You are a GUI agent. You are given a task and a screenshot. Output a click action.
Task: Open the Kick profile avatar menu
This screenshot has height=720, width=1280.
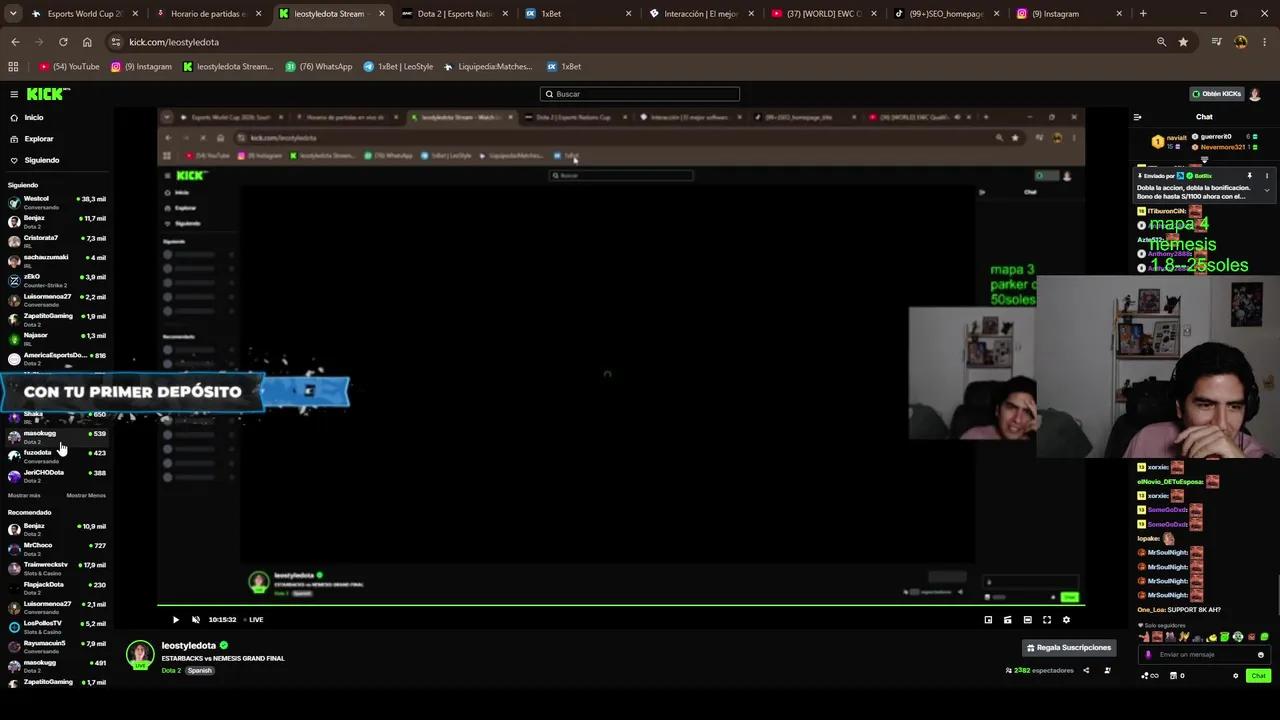pos(1255,94)
